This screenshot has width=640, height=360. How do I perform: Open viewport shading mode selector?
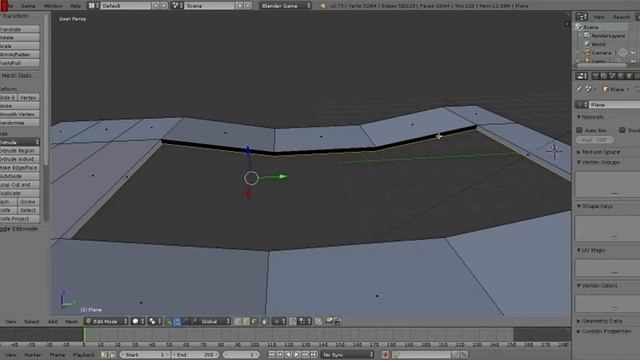click(138, 322)
